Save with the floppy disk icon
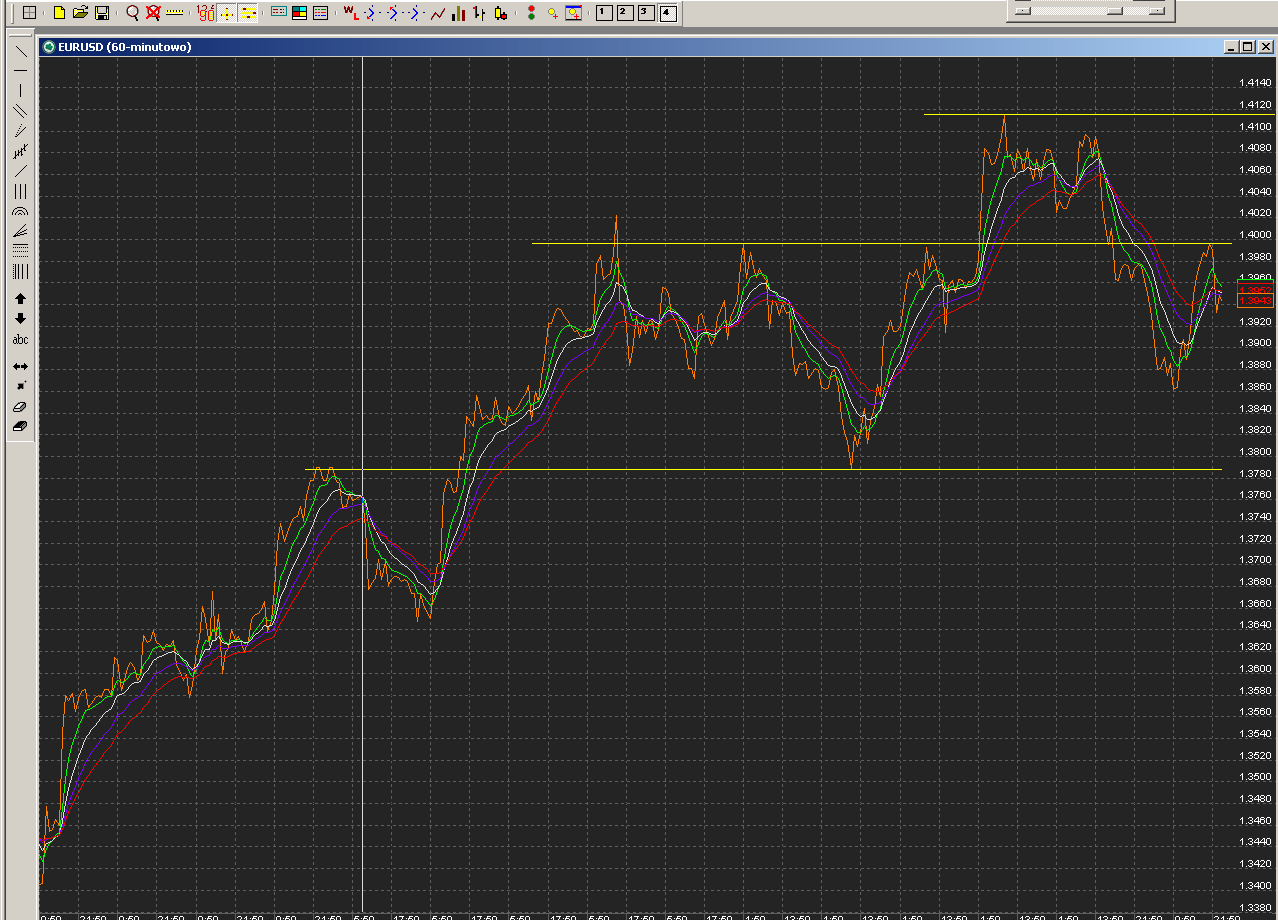The height and width of the screenshot is (920, 1278). click(x=102, y=13)
